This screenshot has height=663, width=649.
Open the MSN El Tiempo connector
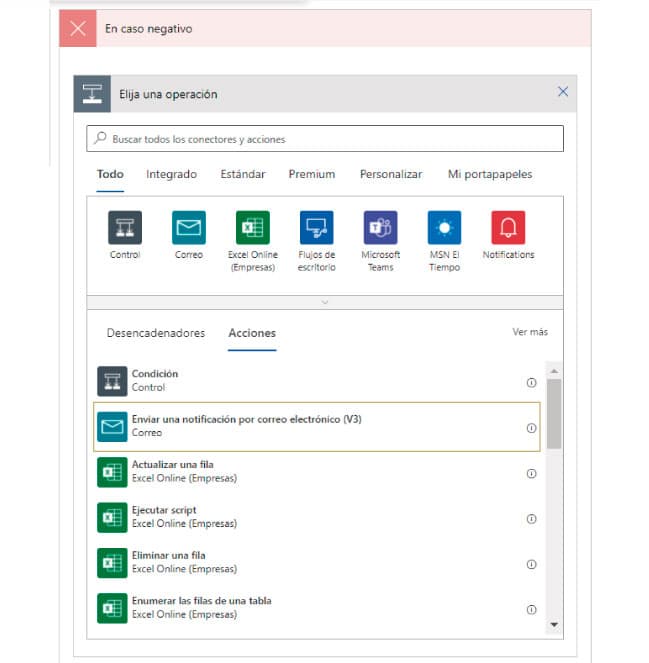pyautogui.click(x=444, y=228)
